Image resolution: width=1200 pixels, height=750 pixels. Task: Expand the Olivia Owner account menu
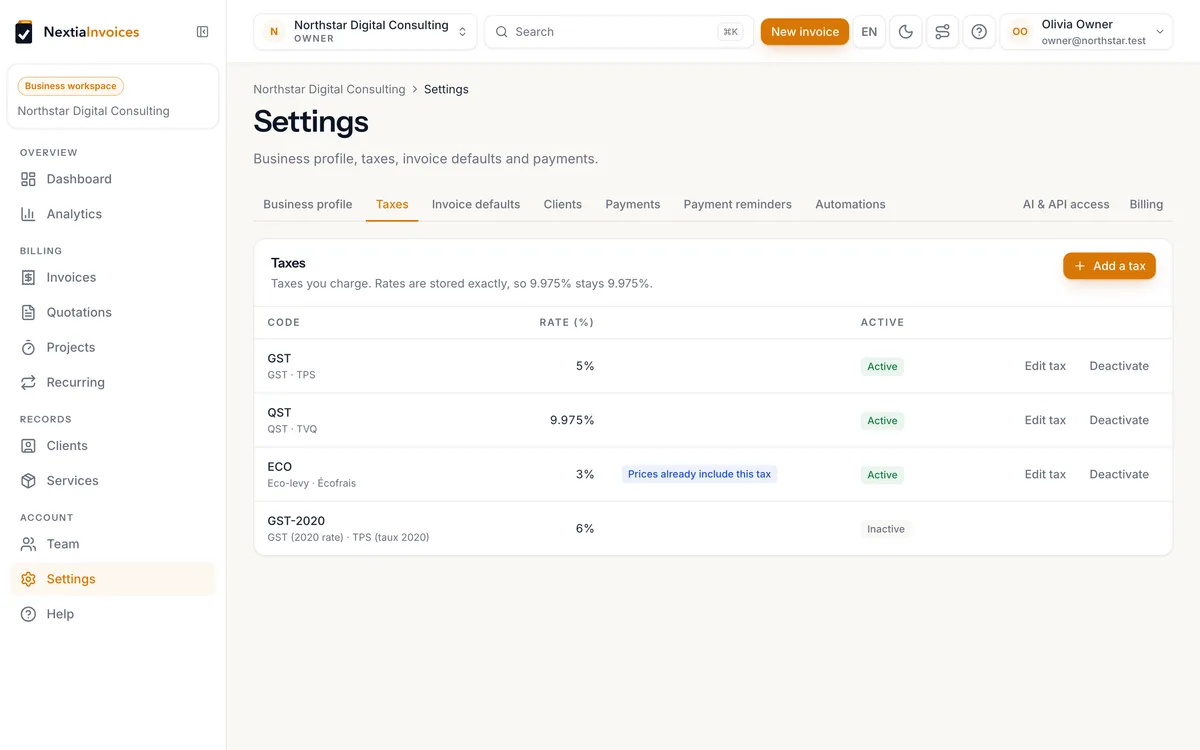pyautogui.click(x=1086, y=32)
